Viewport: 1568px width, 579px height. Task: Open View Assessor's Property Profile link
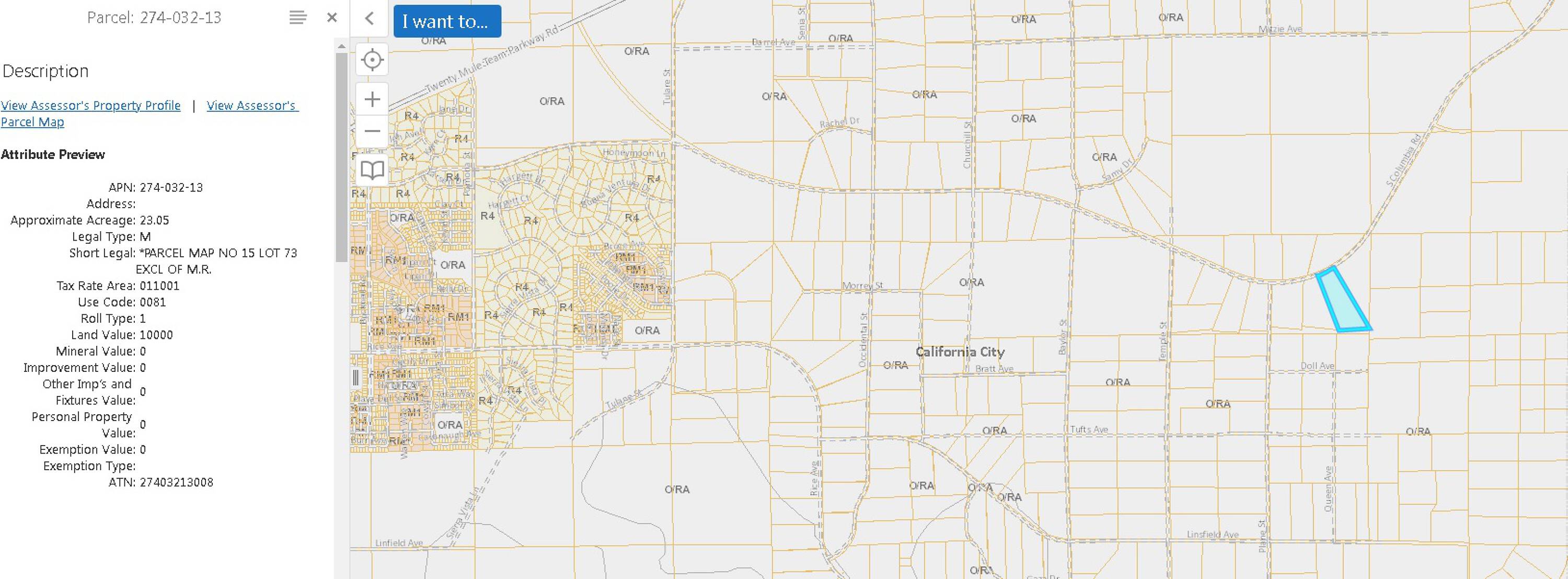tap(91, 105)
